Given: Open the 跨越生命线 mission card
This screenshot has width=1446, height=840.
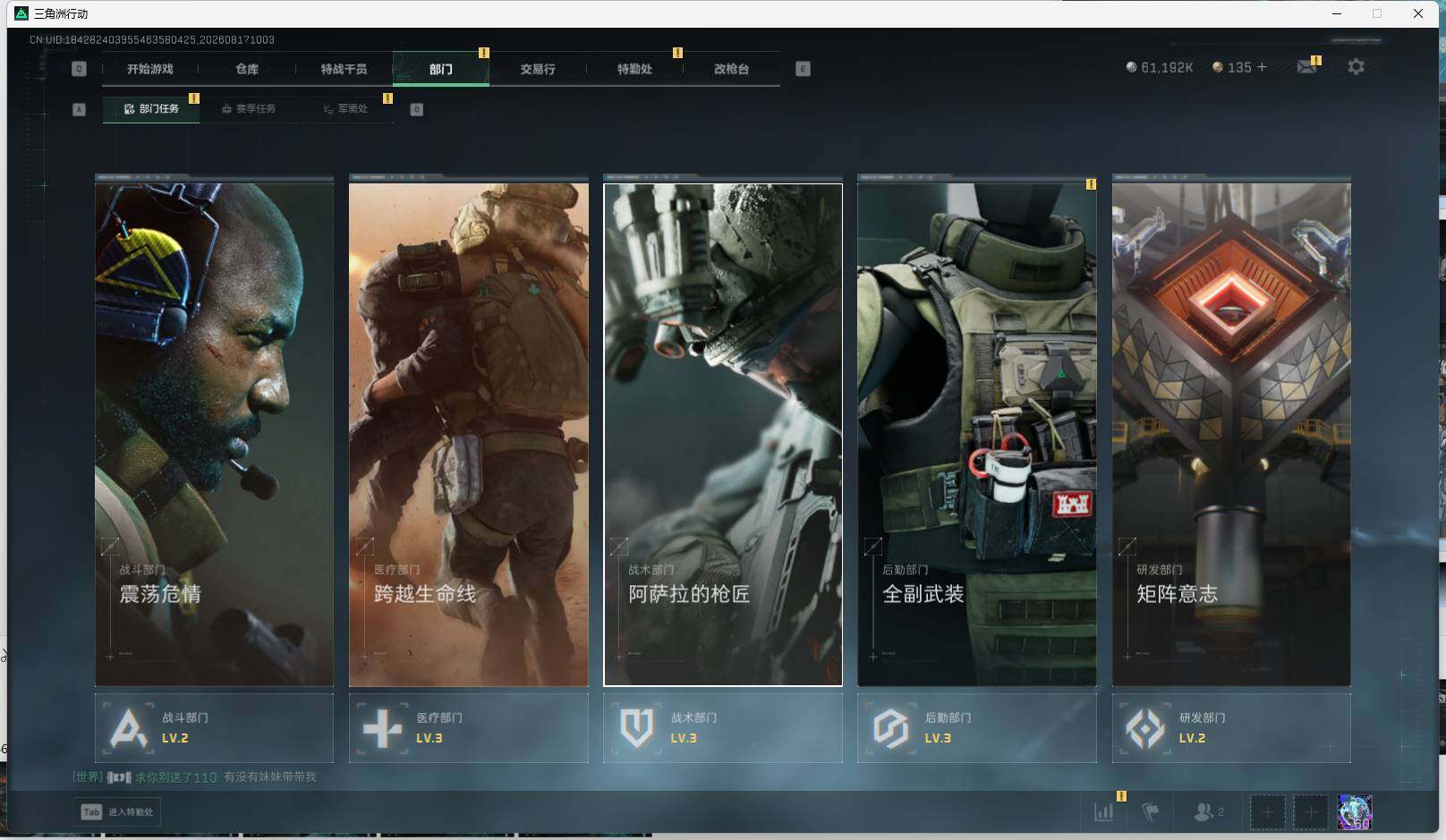Looking at the screenshot, I should (469, 435).
